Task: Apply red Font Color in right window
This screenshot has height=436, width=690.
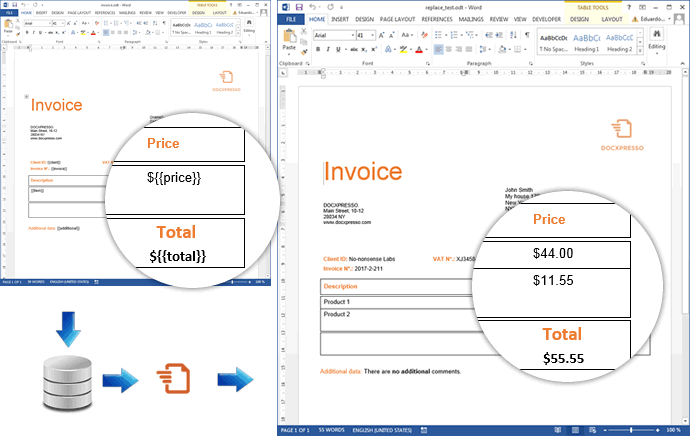Action: click(x=419, y=49)
